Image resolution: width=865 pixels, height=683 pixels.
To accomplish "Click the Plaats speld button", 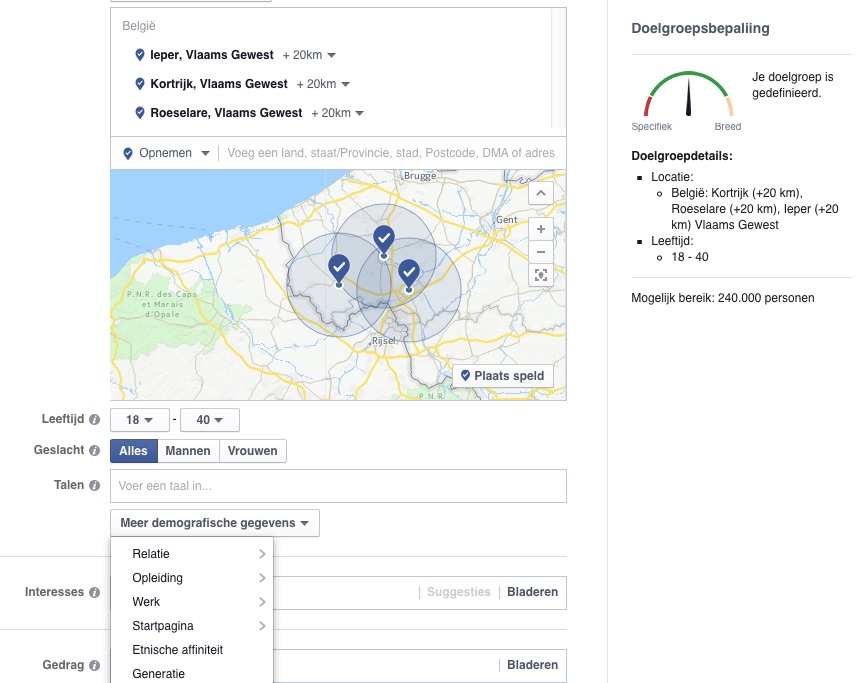I will point(503,375).
